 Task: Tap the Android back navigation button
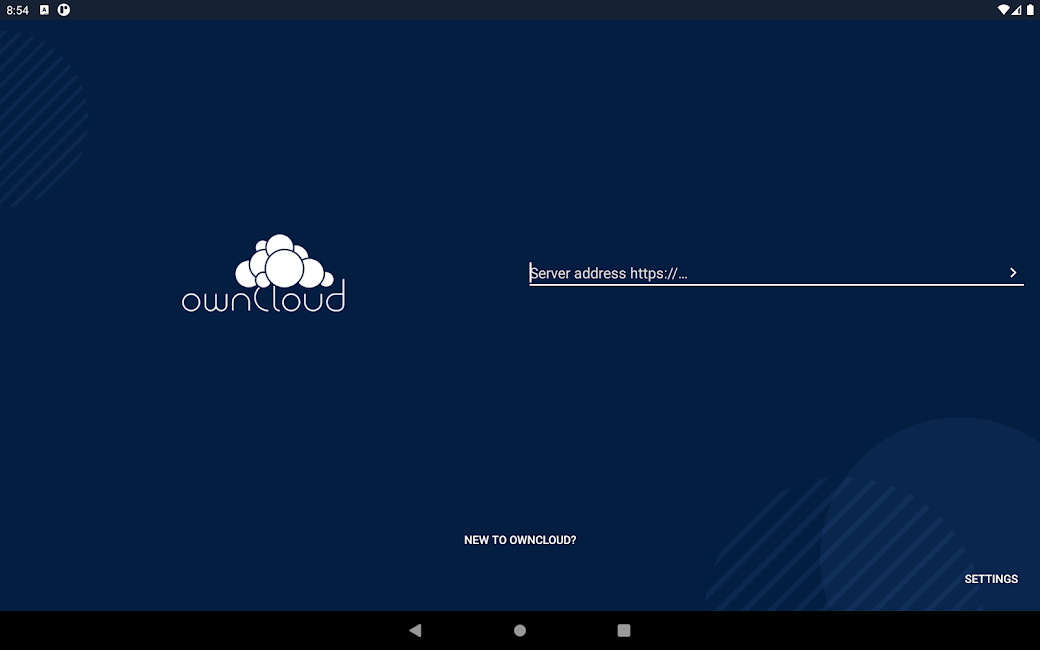coord(416,630)
